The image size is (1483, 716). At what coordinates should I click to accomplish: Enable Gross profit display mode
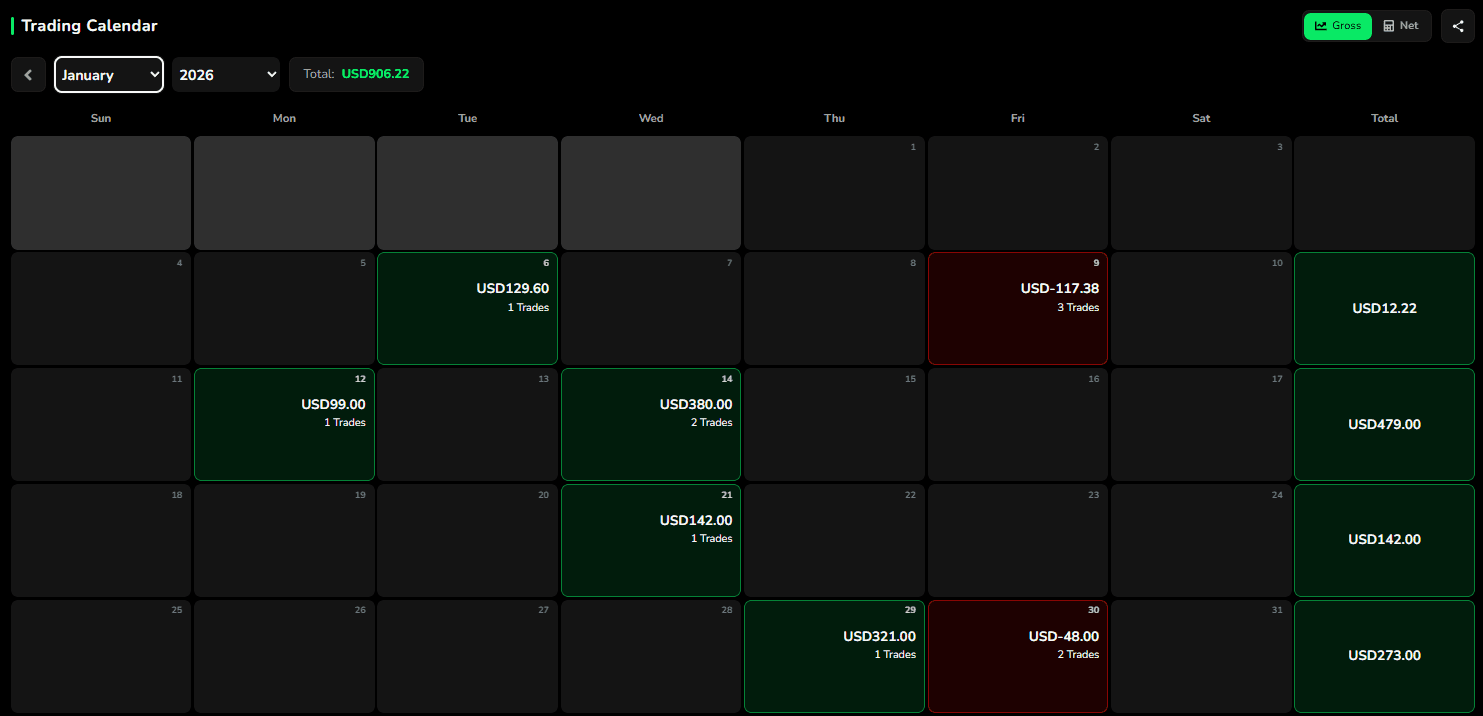[x=1338, y=25]
